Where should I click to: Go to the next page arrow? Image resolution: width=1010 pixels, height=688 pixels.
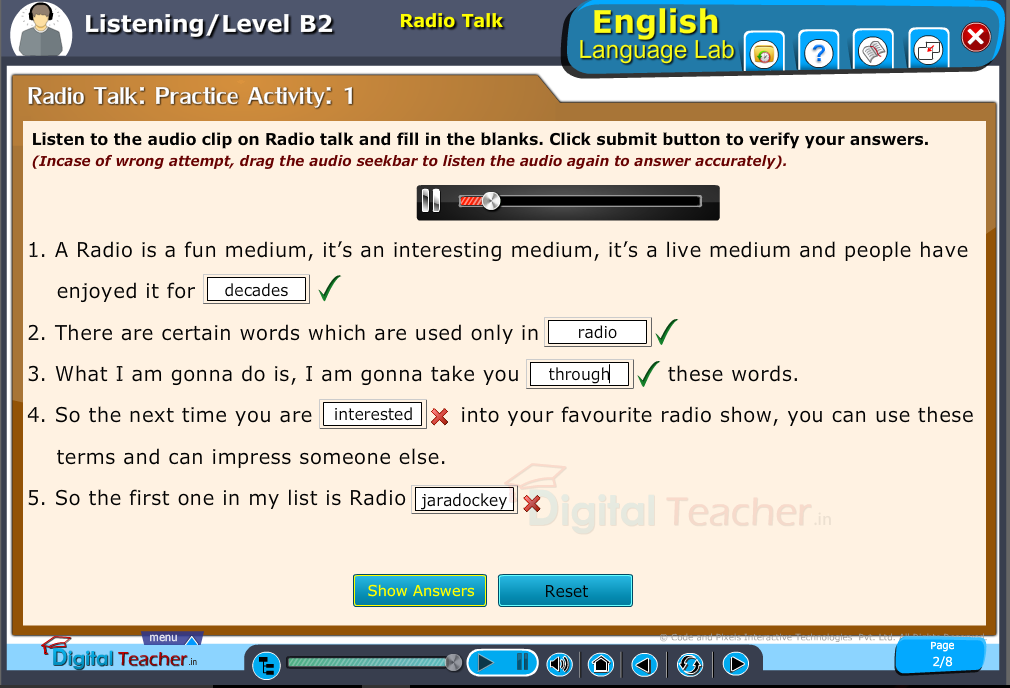point(735,664)
